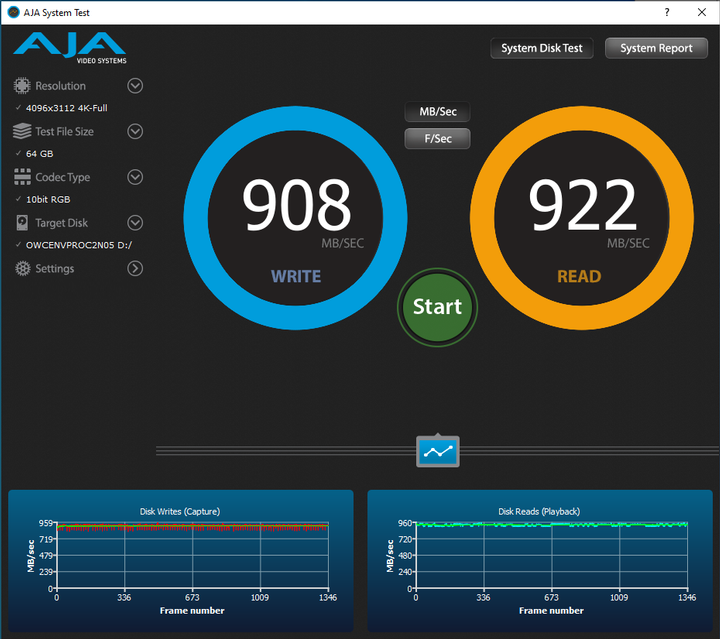Click the question mark help button

pos(667,11)
